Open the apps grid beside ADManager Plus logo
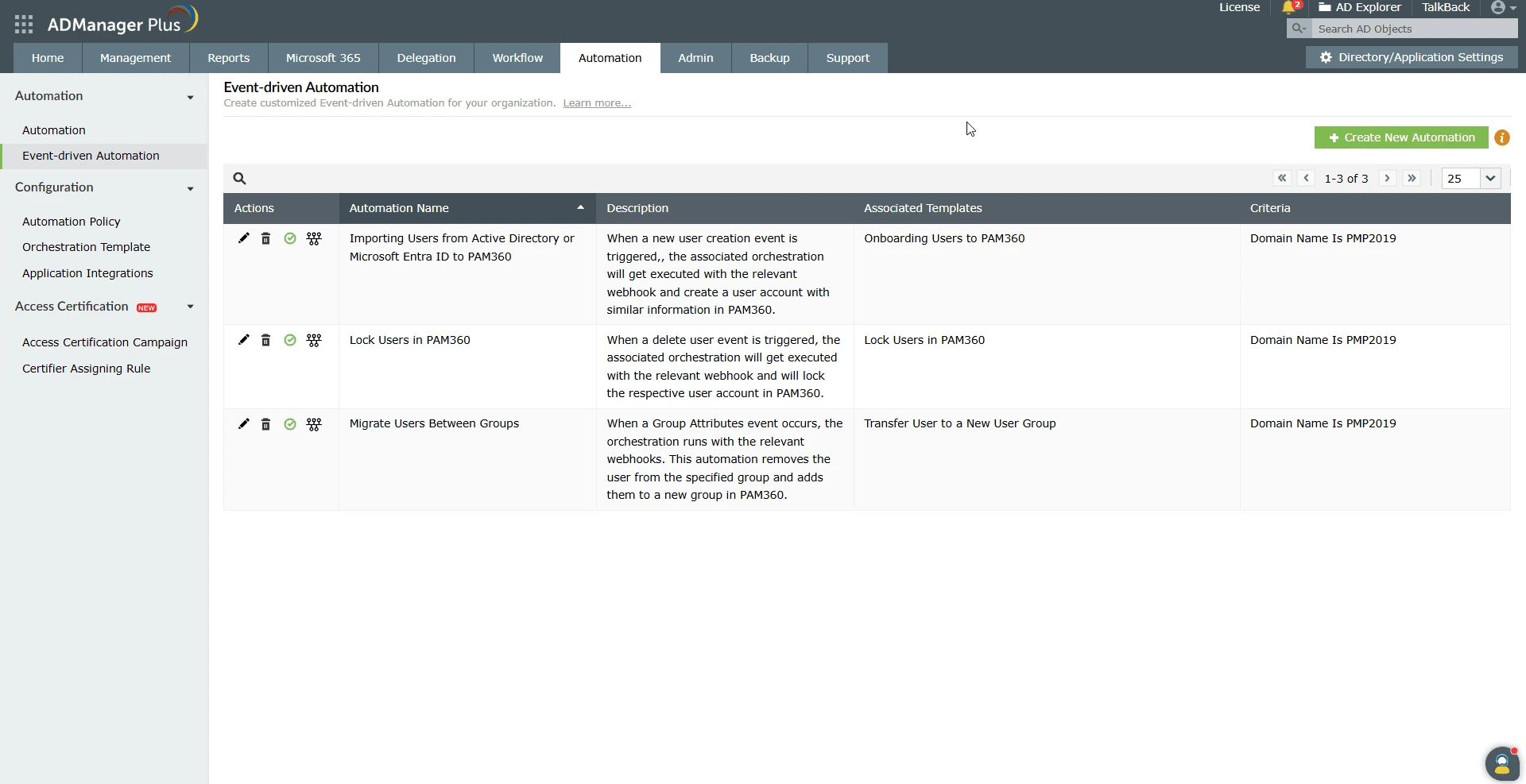 point(23,24)
